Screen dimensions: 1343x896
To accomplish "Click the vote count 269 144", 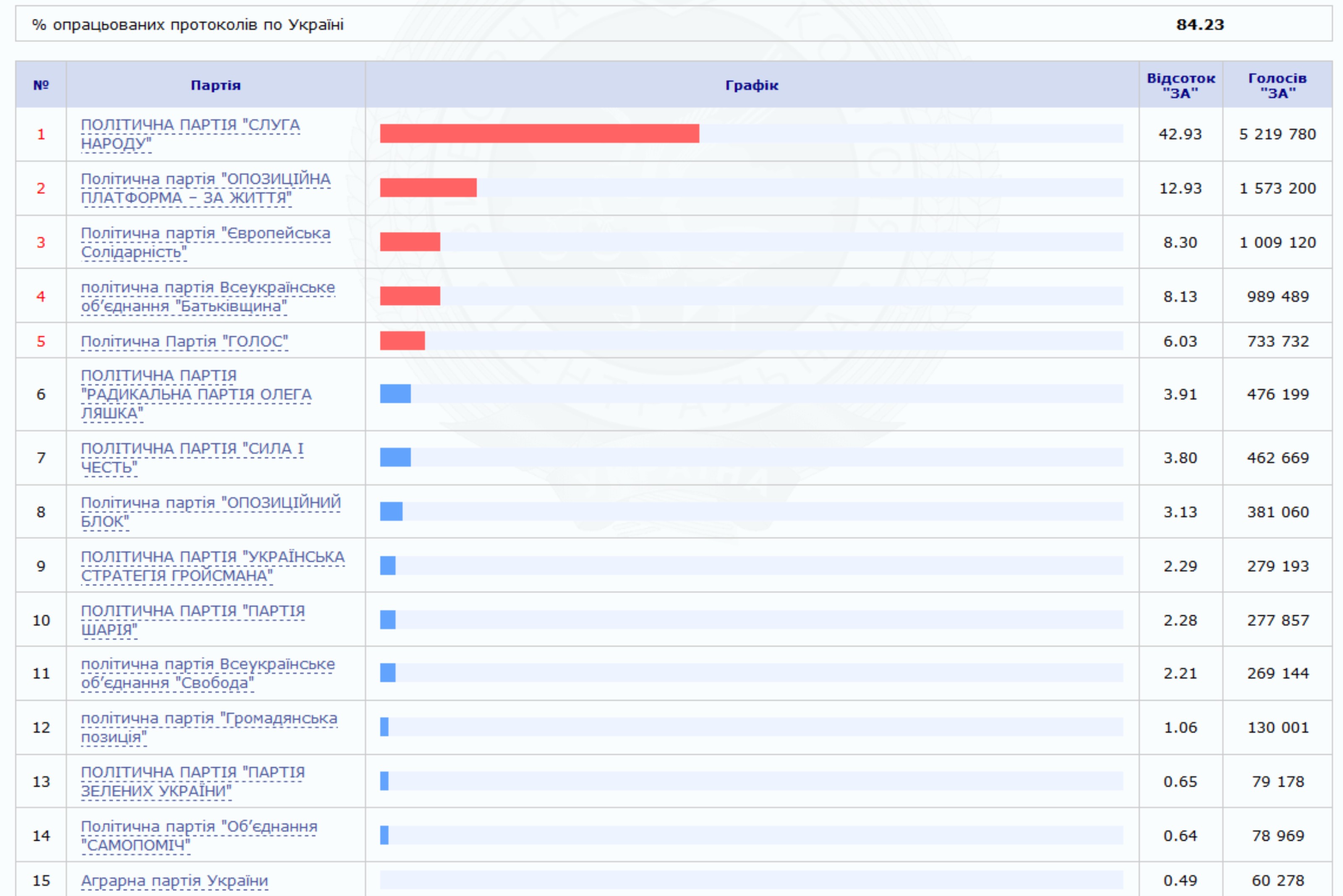I will pos(1278,674).
